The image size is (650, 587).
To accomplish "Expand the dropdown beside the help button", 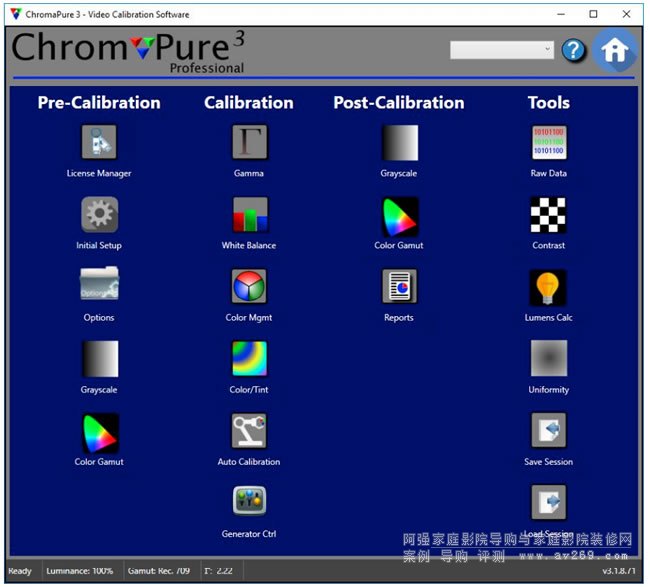I will click(501, 50).
